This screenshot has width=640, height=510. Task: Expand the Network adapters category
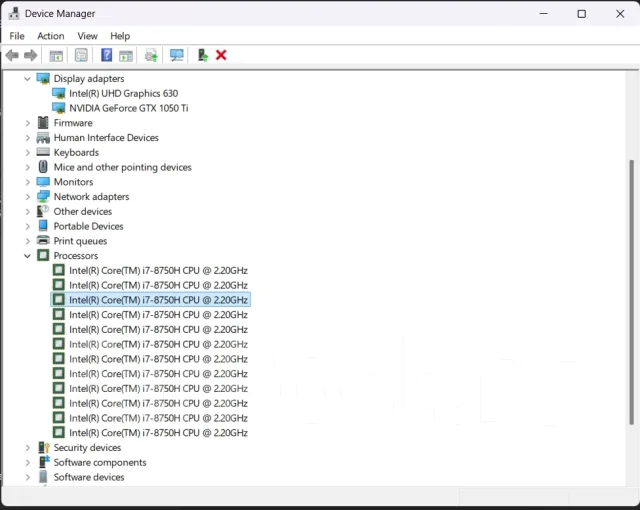click(x=27, y=197)
